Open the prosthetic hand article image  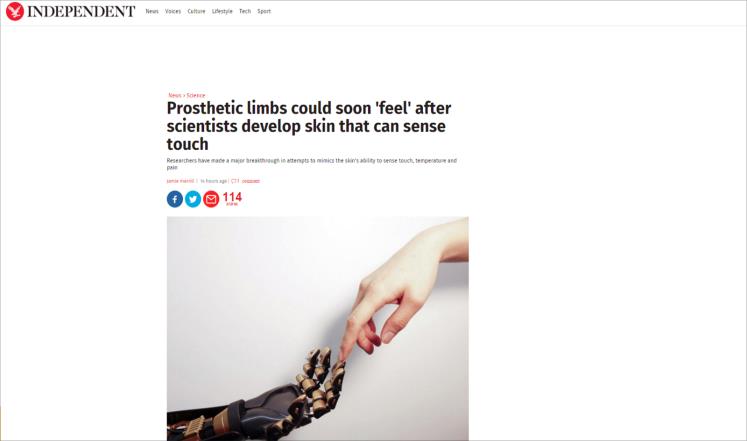pyautogui.click(x=317, y=329)
